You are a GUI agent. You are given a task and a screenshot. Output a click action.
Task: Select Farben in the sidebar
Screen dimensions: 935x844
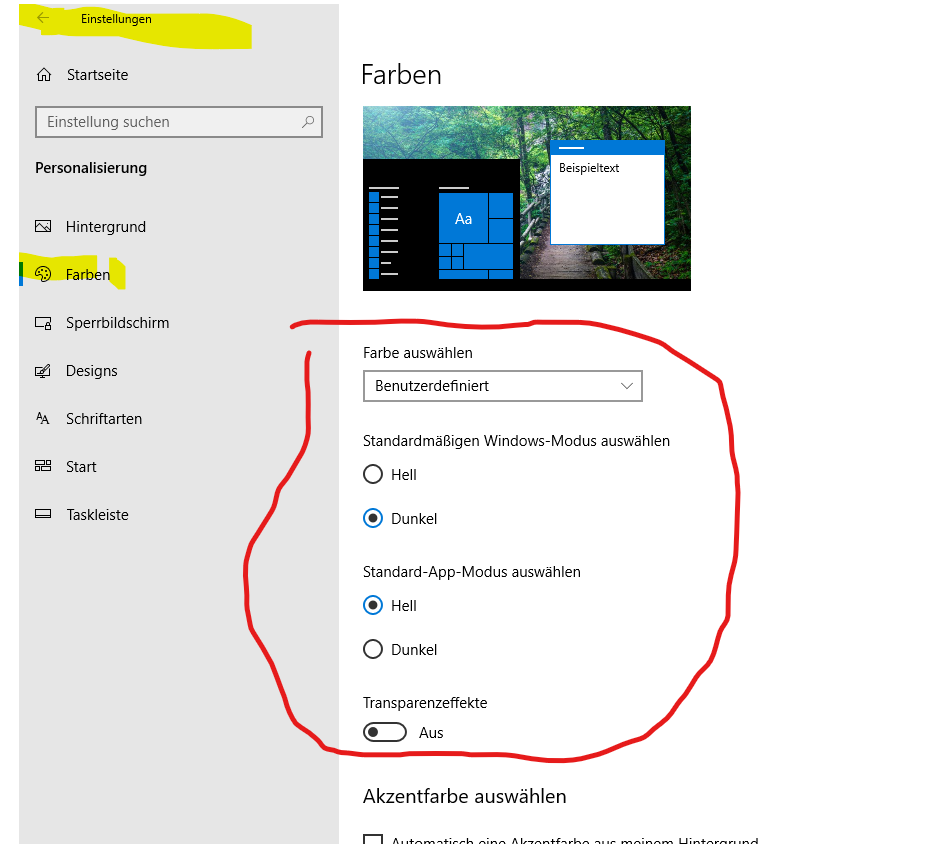pos(88,274)
